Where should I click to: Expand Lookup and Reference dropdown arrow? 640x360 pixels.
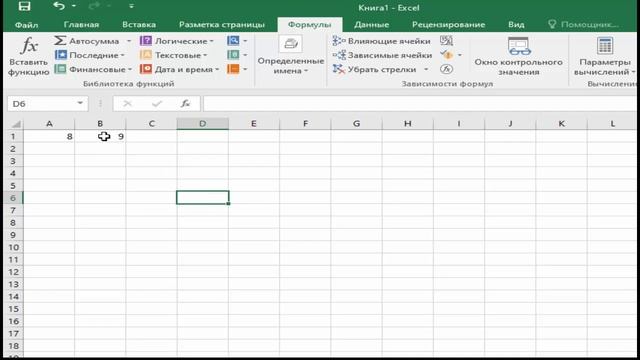pos(245,41)
